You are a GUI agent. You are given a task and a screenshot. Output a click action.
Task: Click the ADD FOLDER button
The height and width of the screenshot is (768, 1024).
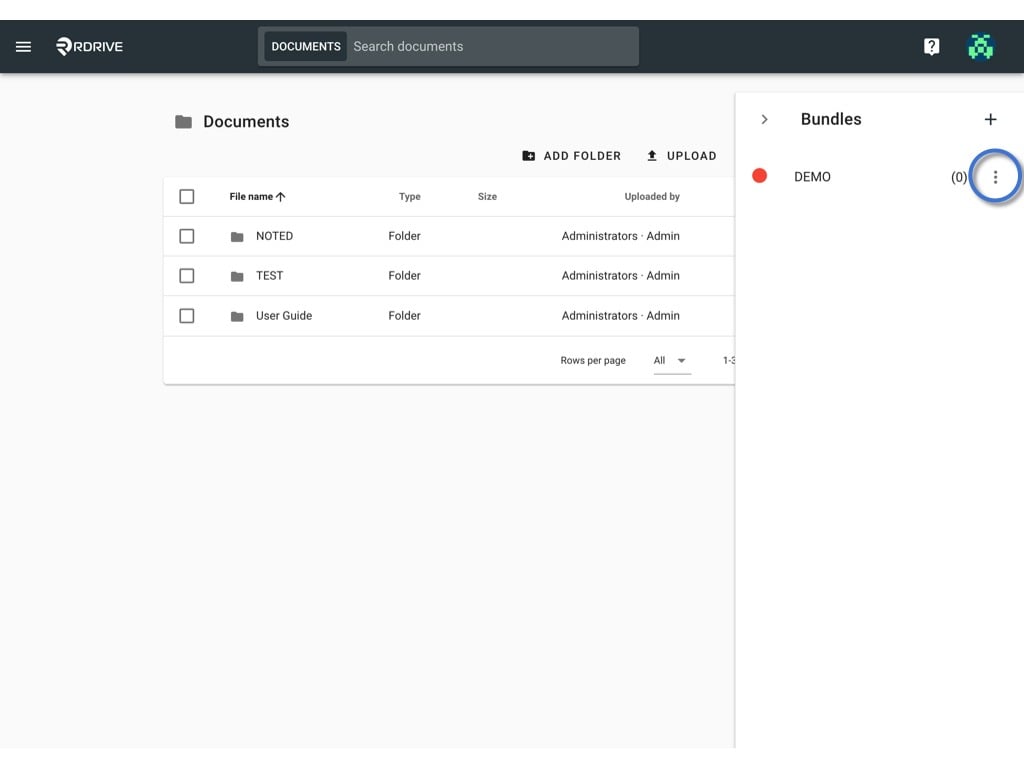[x=571, y=156]
